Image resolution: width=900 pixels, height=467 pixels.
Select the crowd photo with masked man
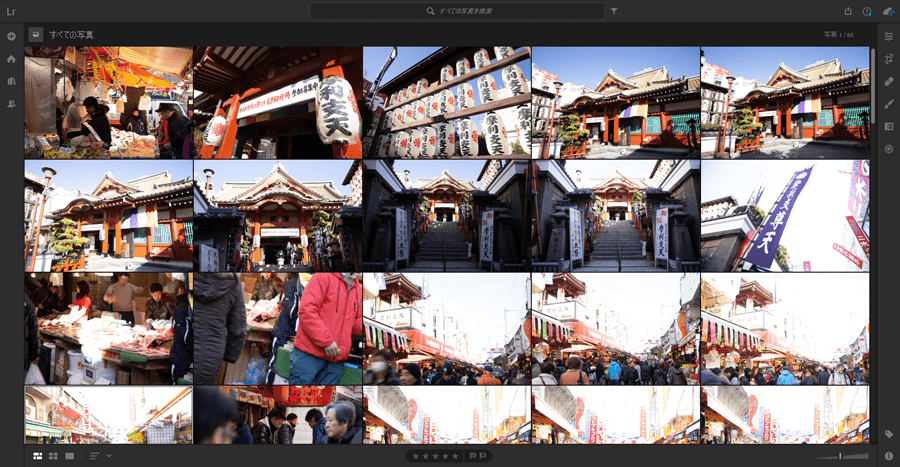447,329
